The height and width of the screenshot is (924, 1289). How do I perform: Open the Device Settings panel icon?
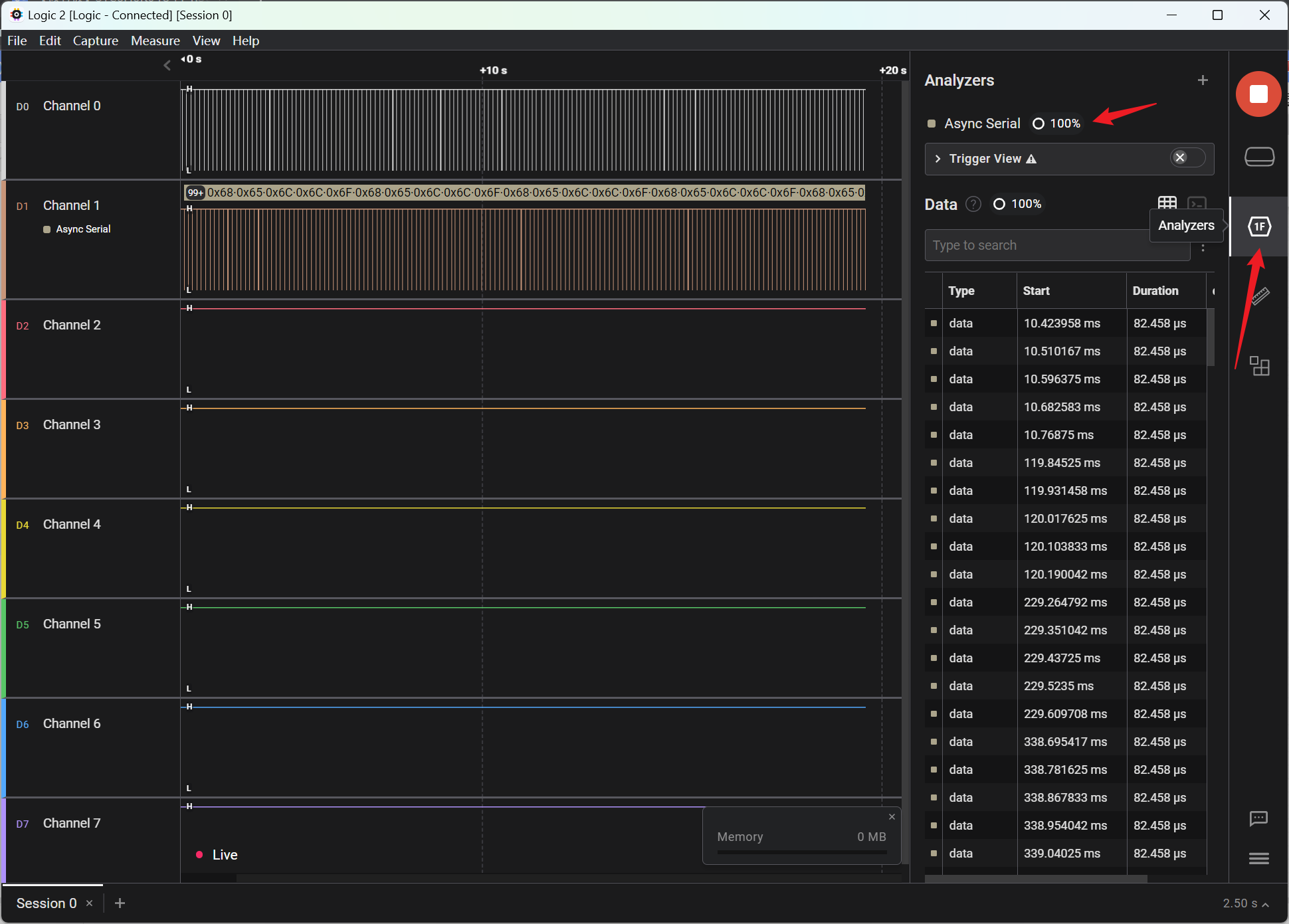[1258, 157]
